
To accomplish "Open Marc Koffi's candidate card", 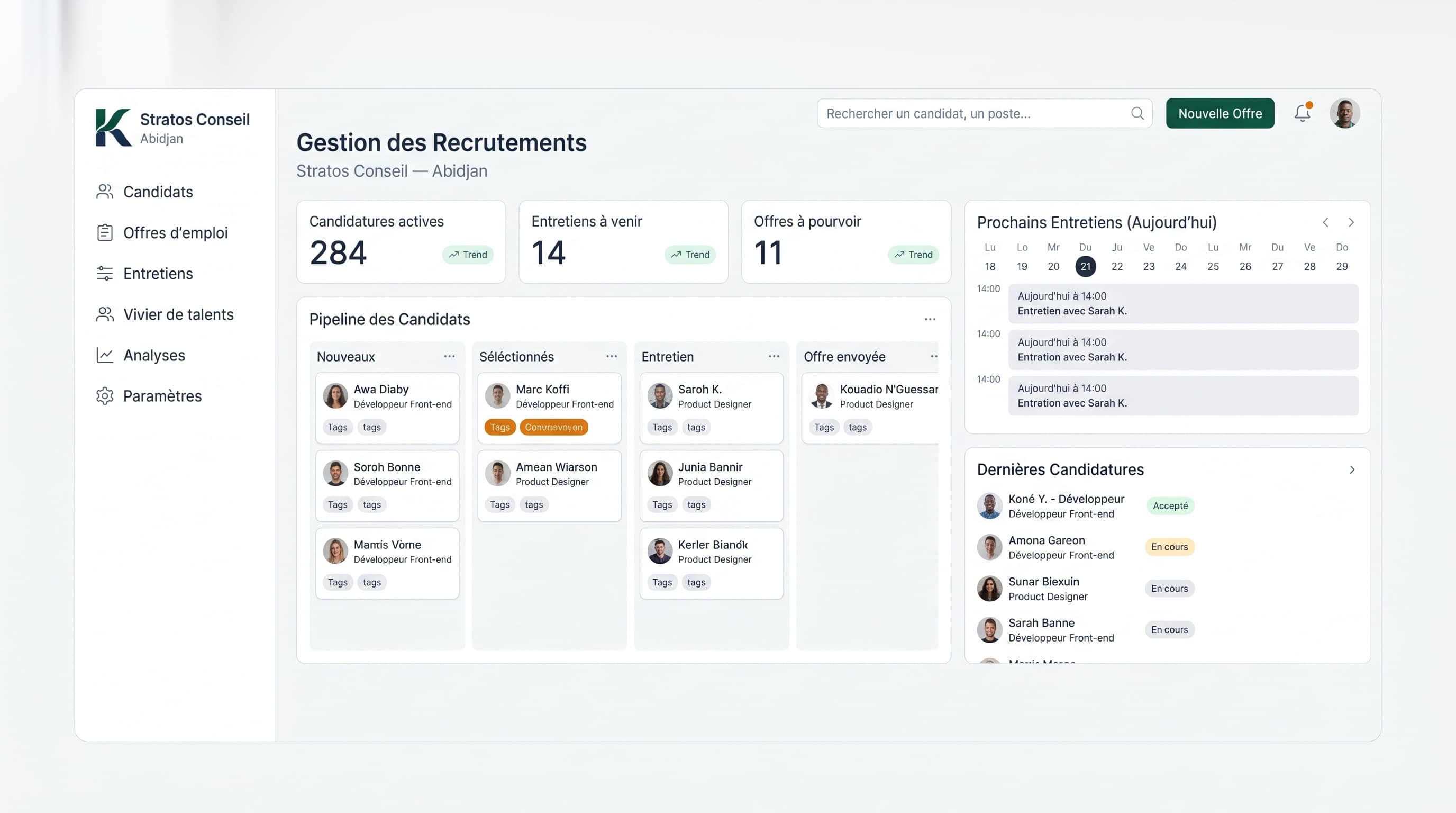I will tap(549, 408).
